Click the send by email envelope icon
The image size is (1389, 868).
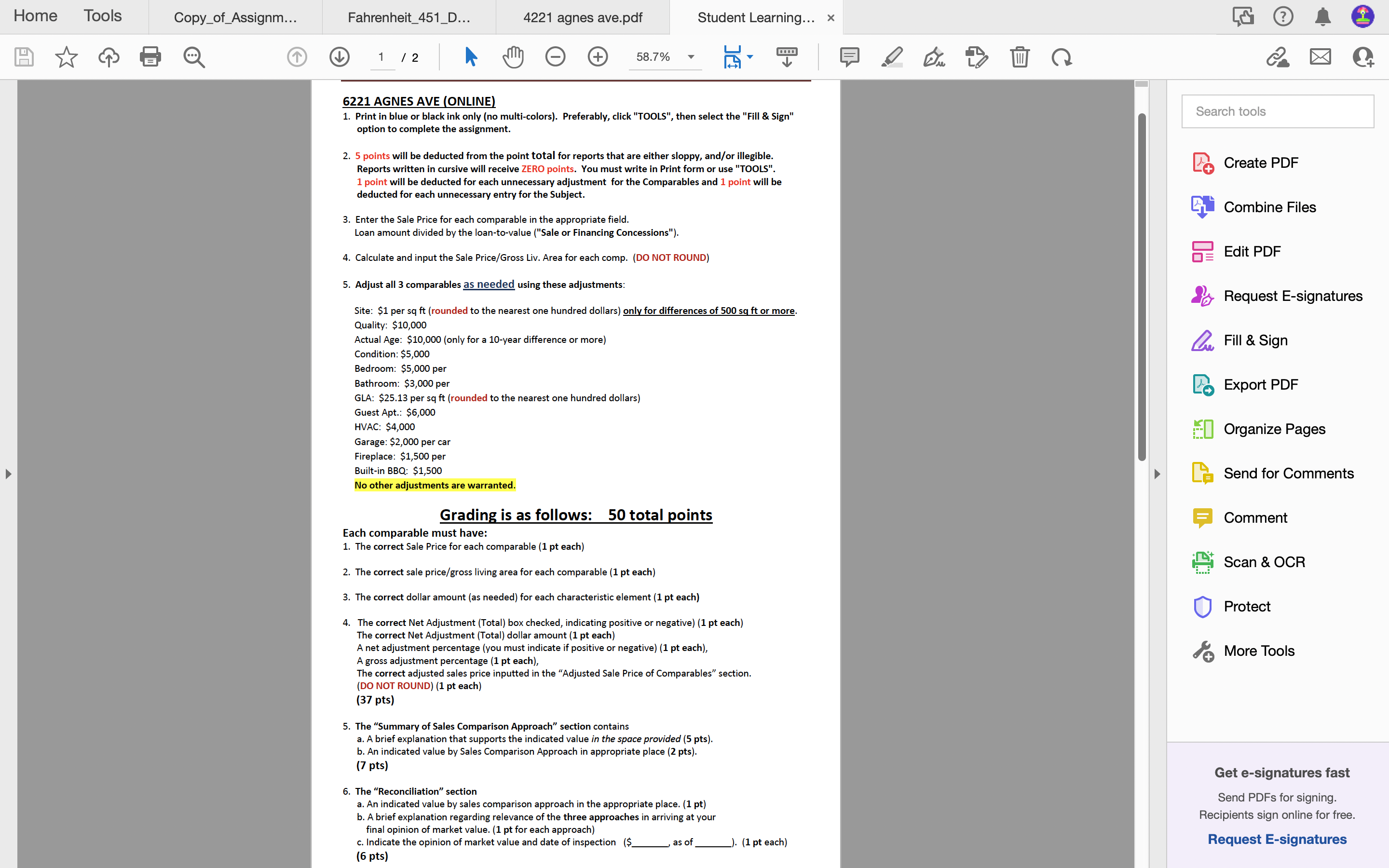(1320, 57)
